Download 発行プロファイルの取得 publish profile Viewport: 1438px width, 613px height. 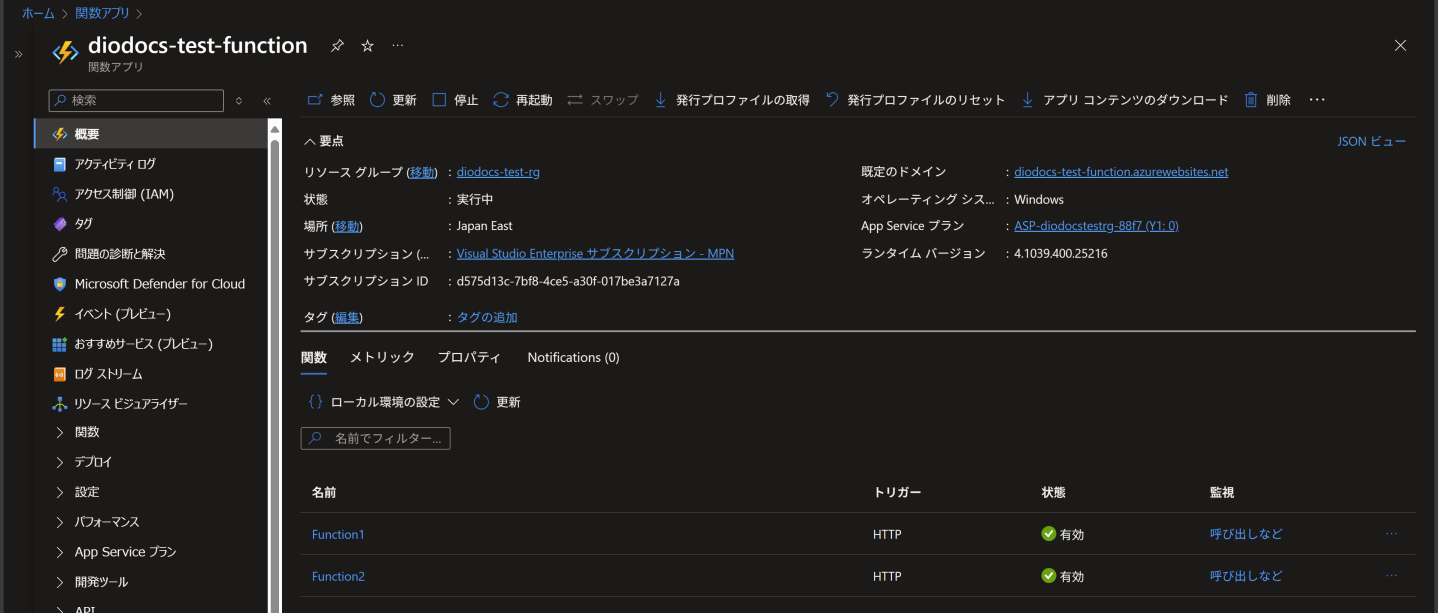click(731, 100)
